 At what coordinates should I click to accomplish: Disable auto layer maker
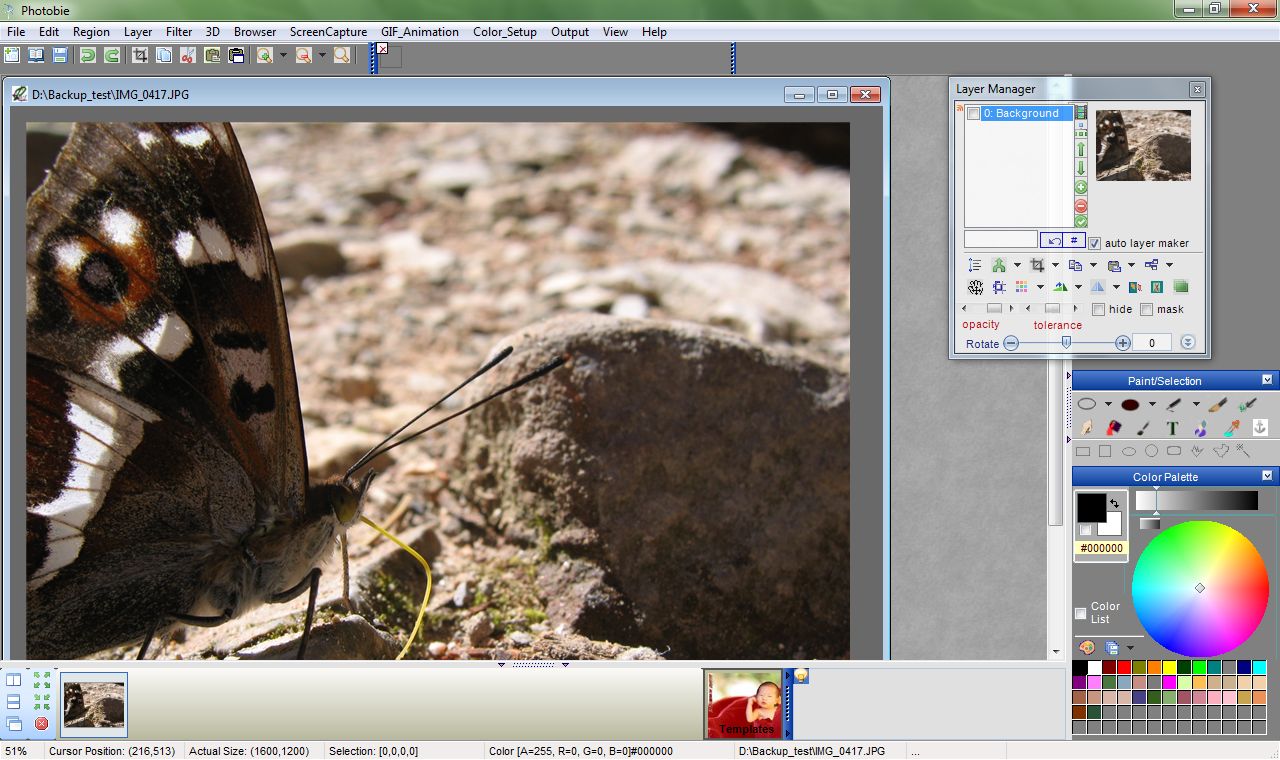[1094, 242]
